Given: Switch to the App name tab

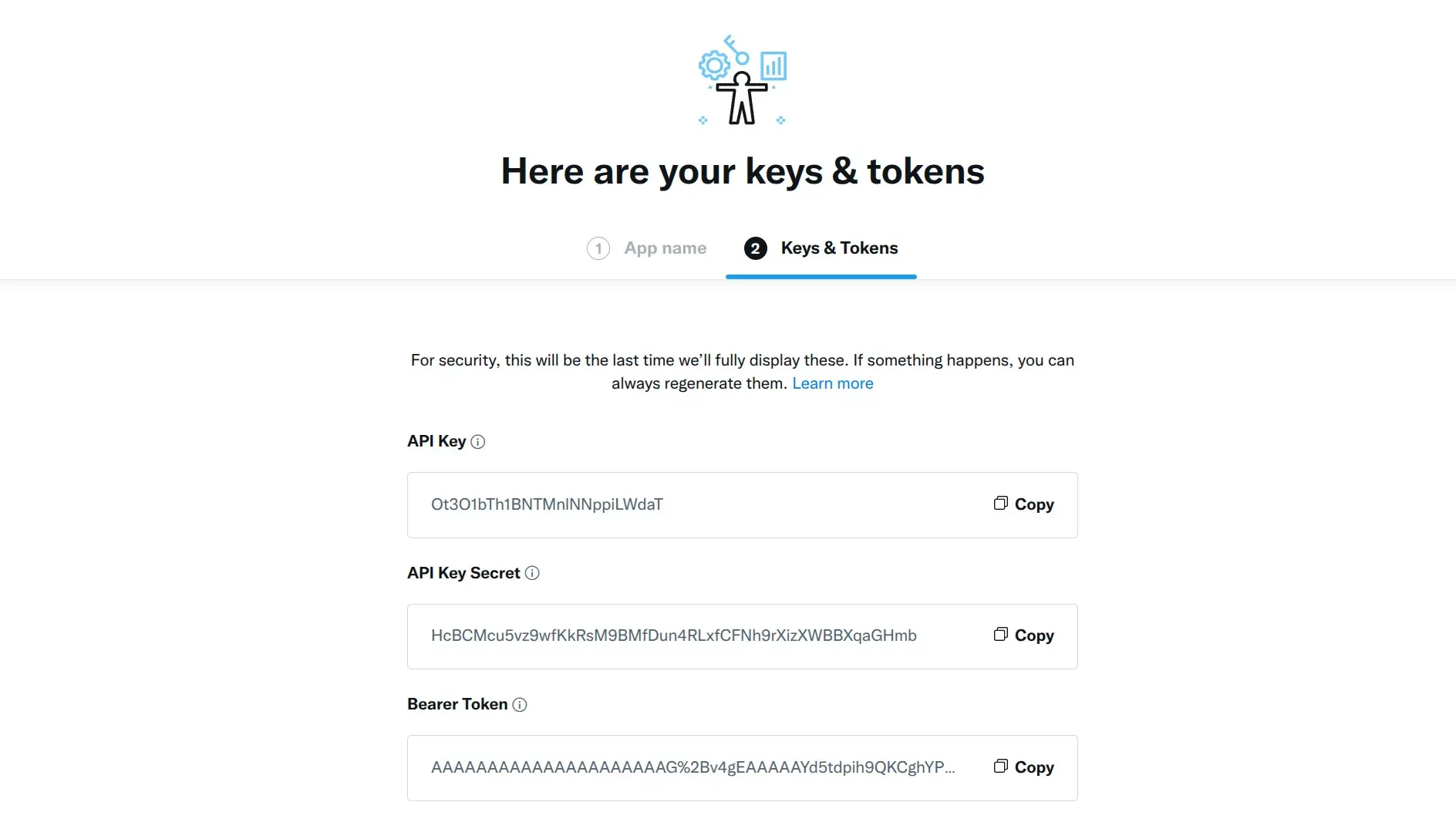Looking at the screenshot, I should click(665, 248).
